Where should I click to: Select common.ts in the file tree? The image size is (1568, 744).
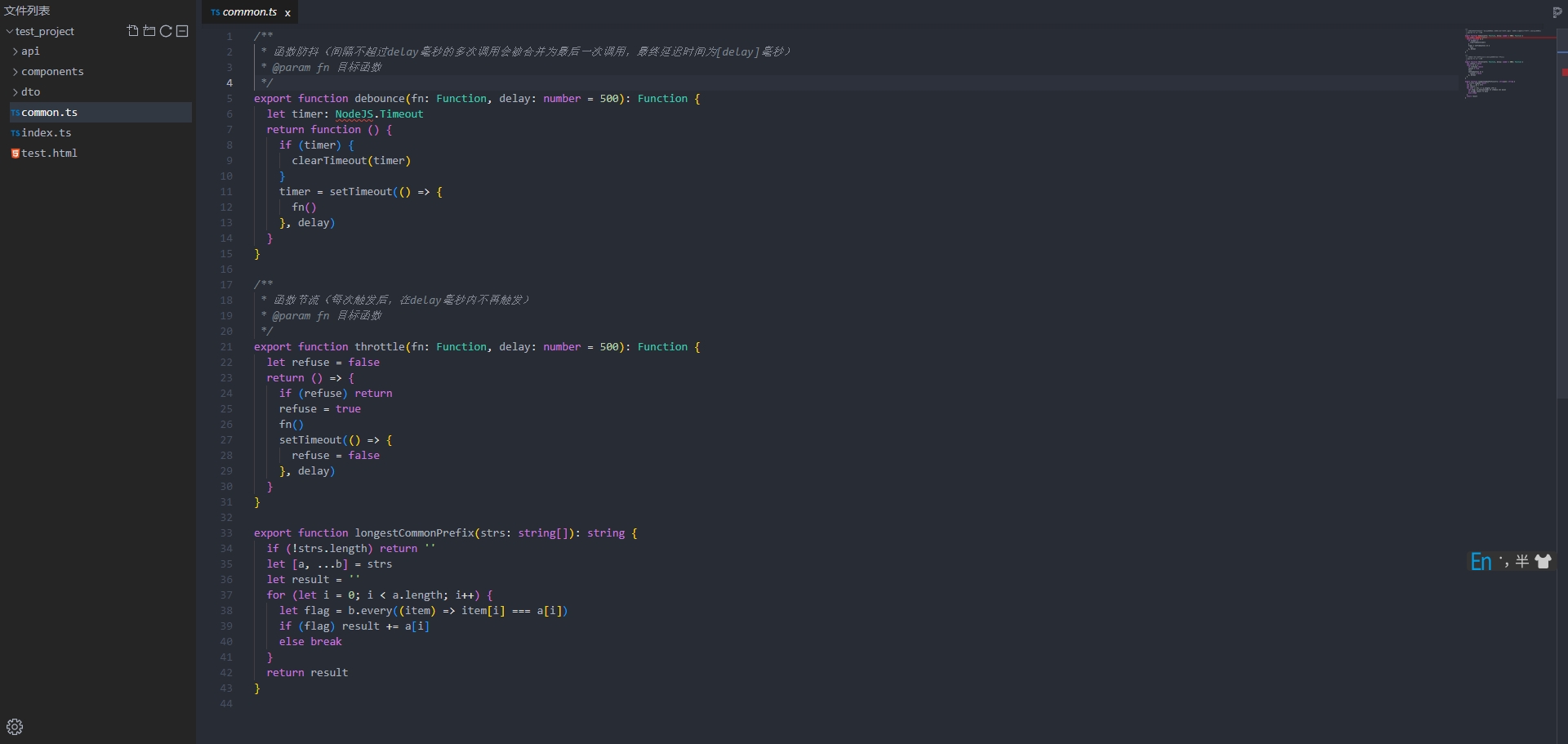pyautogui.click(x=100, y=112)
